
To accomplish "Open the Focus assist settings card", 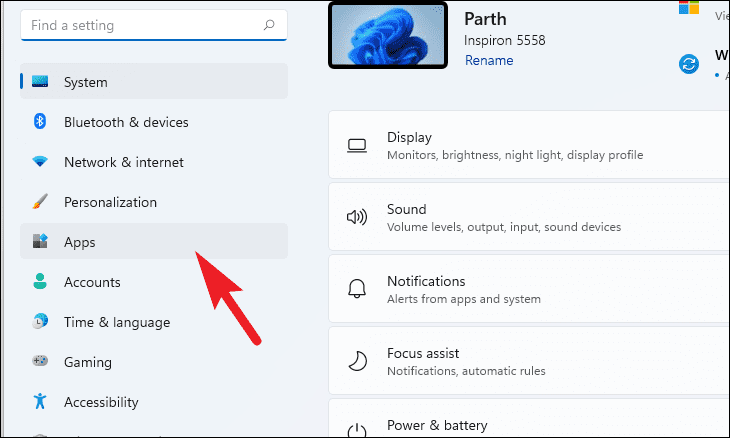I will [529, 361].
